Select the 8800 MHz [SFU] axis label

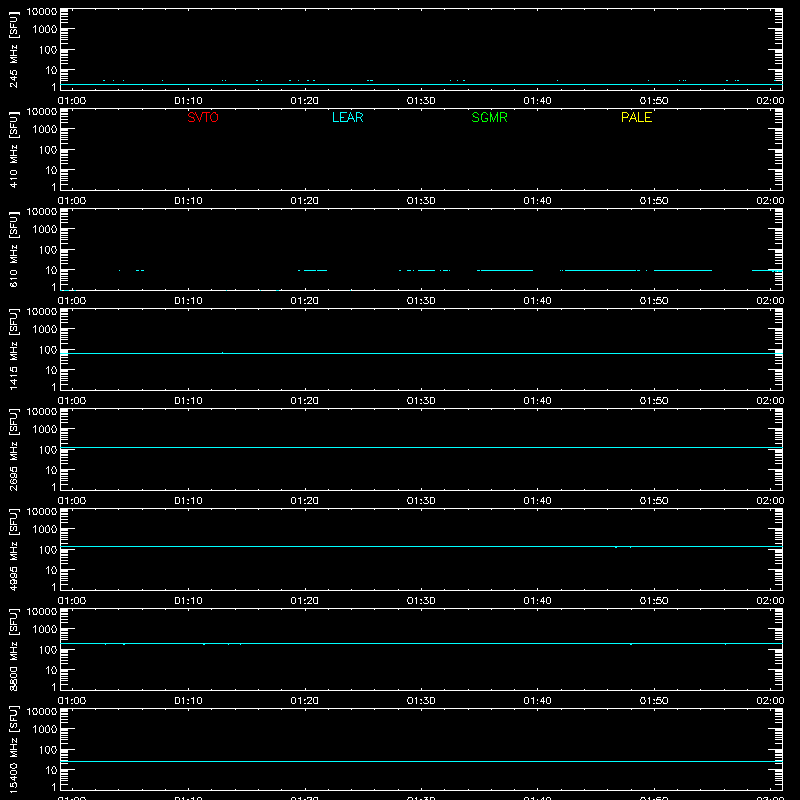(x=14, y=650)
